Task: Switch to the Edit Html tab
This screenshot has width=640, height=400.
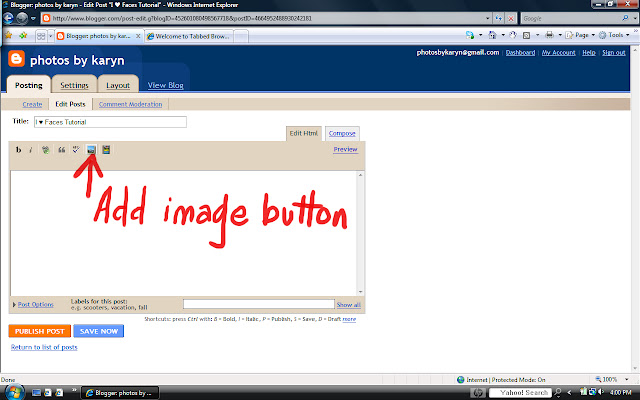Action: tap(303, 133)
